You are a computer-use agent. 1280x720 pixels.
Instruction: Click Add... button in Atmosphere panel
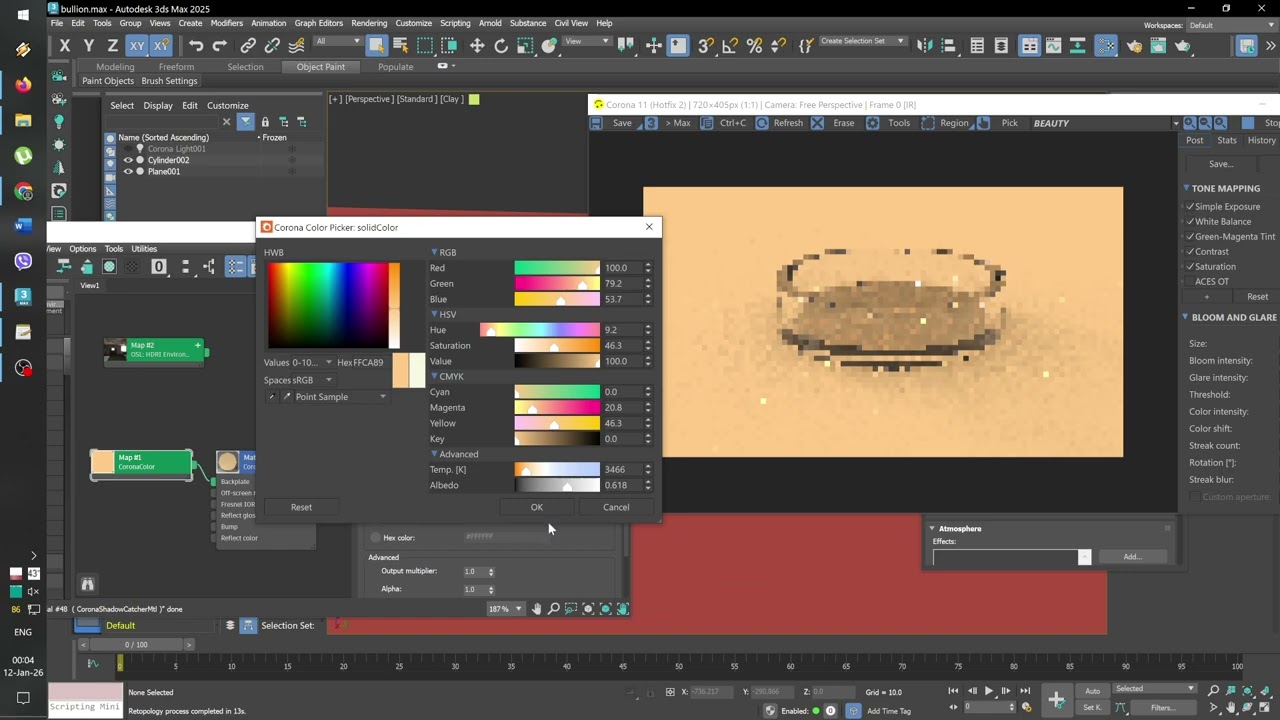click(1132, 557)
